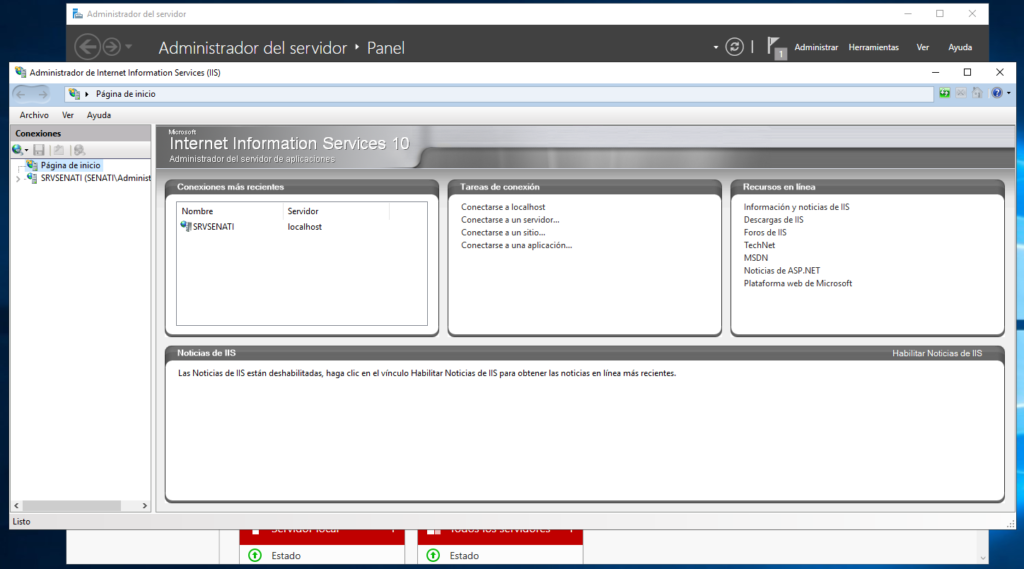The height and width of the screenshot is (569, 1024).
Task: Click Server Manager back arrow button
Action: (88, 47)
